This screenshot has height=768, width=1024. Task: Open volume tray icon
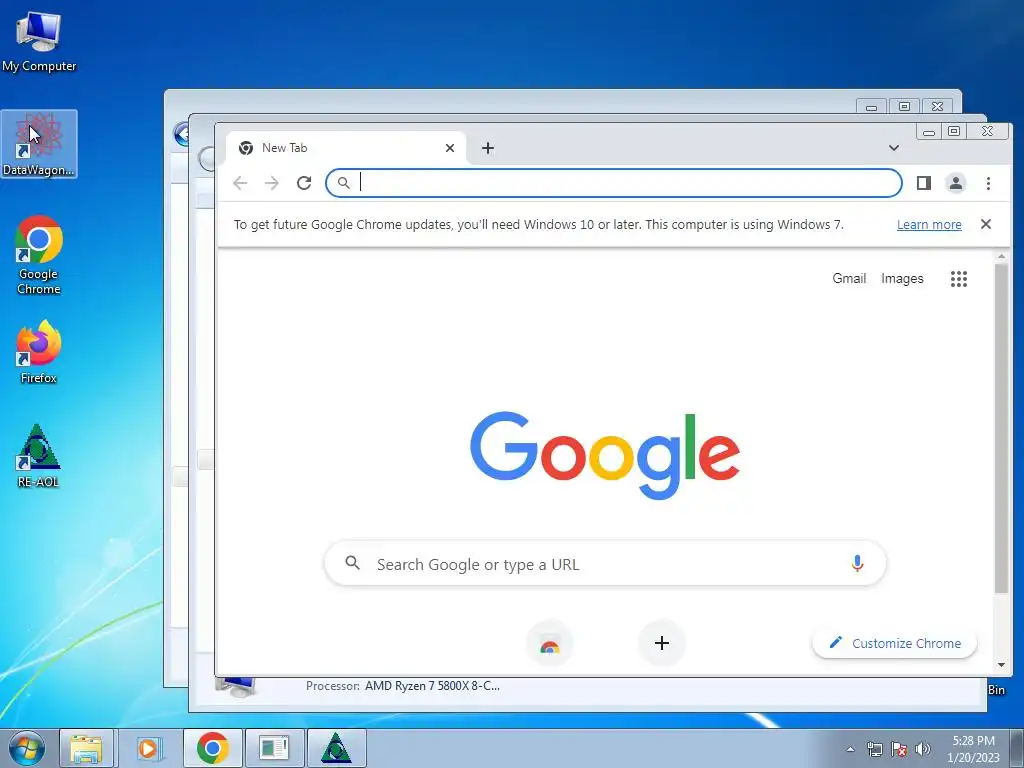tap(923, 749)
